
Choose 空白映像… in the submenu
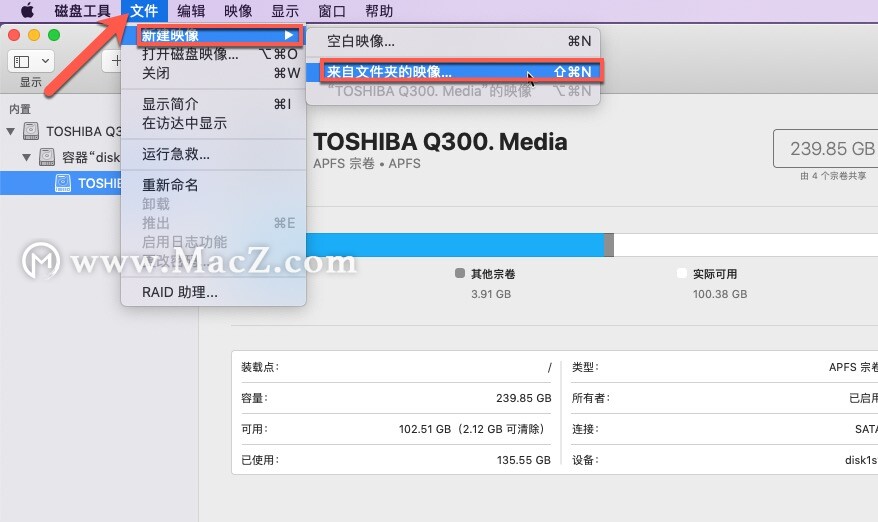[452, 41]
